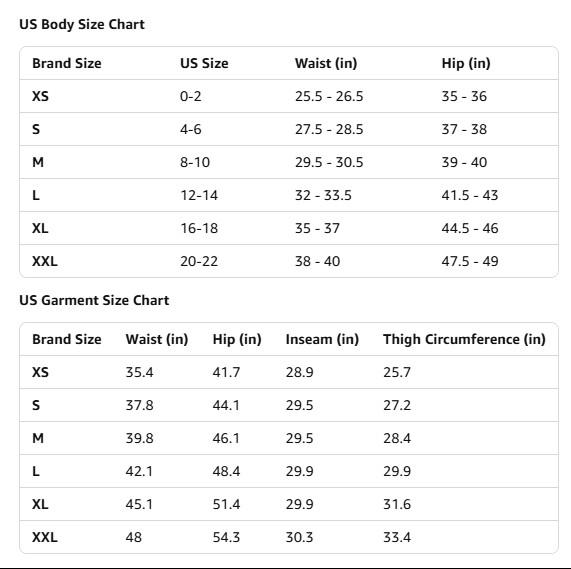Screen dimensions: 571x569
Task: Select garment waist value 42.1
Action: pyautogui.click(x=139, y=471)
